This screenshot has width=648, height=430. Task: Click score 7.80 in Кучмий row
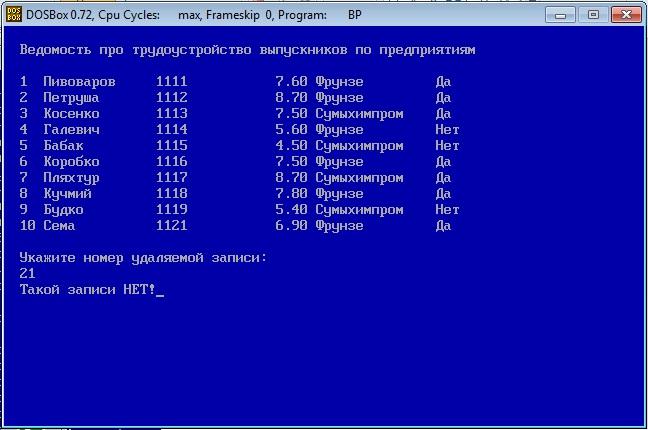pyautogui.click(x=291, y=194)
